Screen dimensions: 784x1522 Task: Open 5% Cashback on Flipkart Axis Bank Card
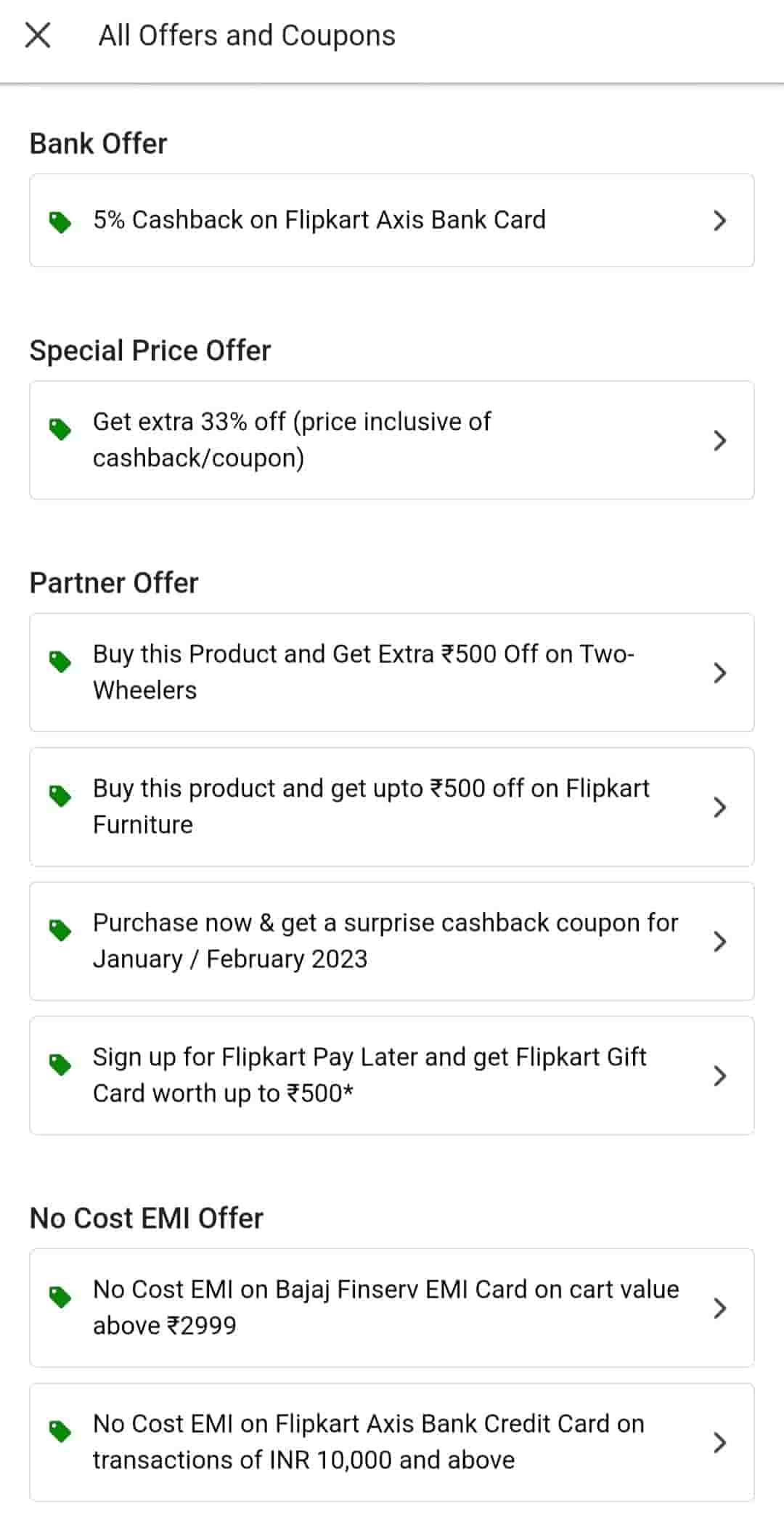coord(319,220)
